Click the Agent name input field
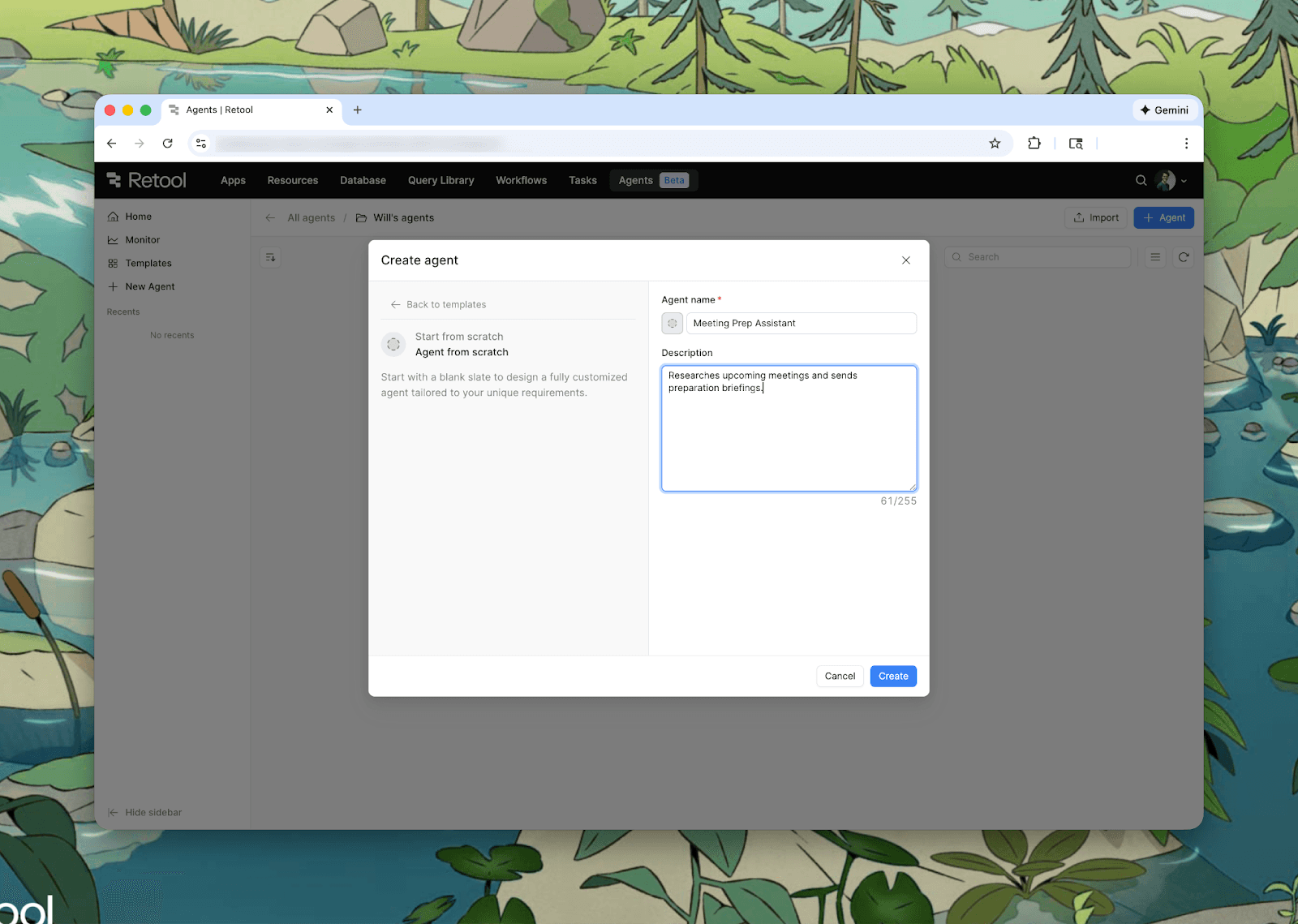The width and height of the screenshot is (1298, 924). pyautogui.click(x=801, y=323)
